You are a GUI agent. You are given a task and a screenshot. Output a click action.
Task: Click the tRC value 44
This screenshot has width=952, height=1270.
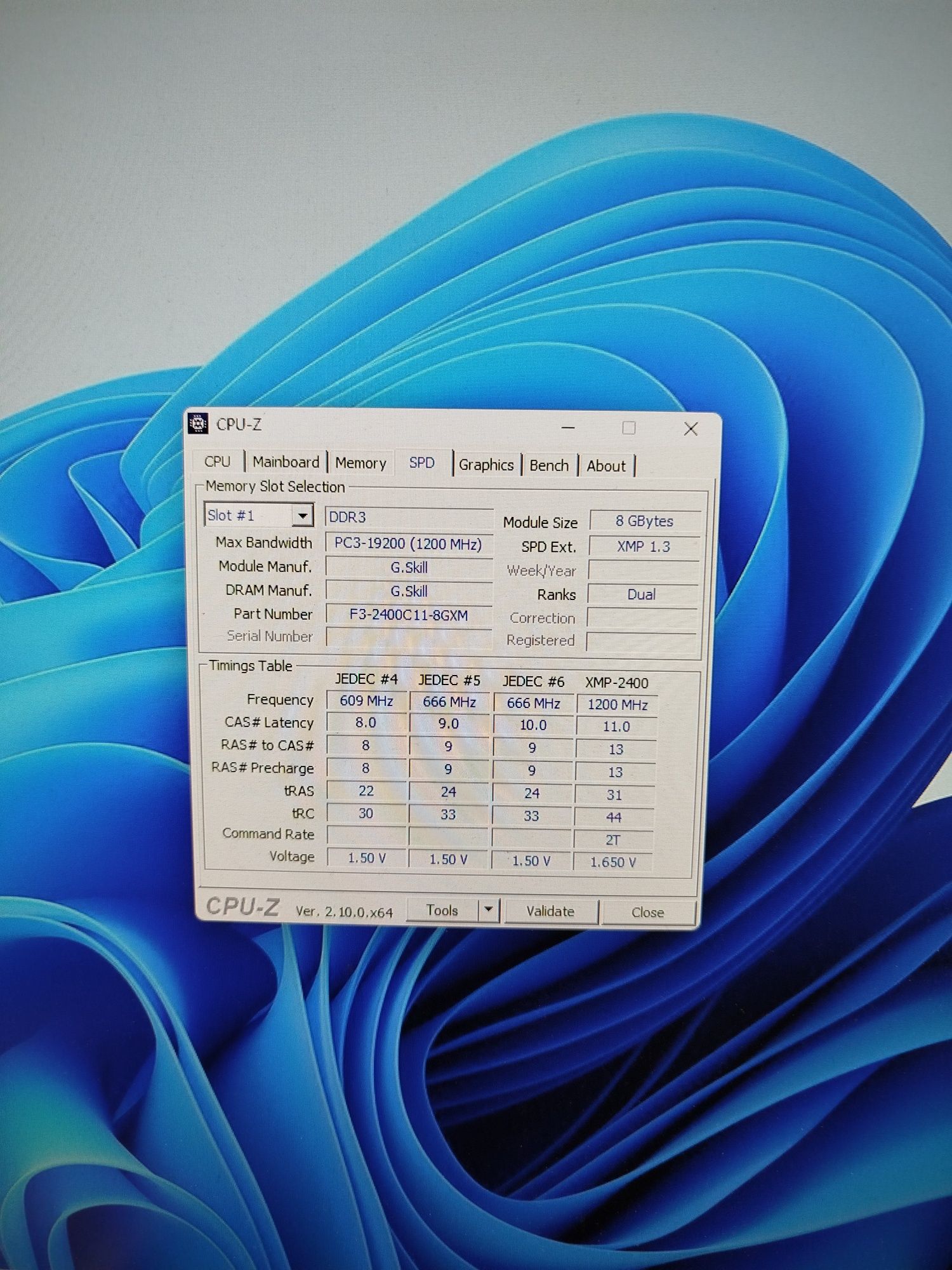[614, 818]
